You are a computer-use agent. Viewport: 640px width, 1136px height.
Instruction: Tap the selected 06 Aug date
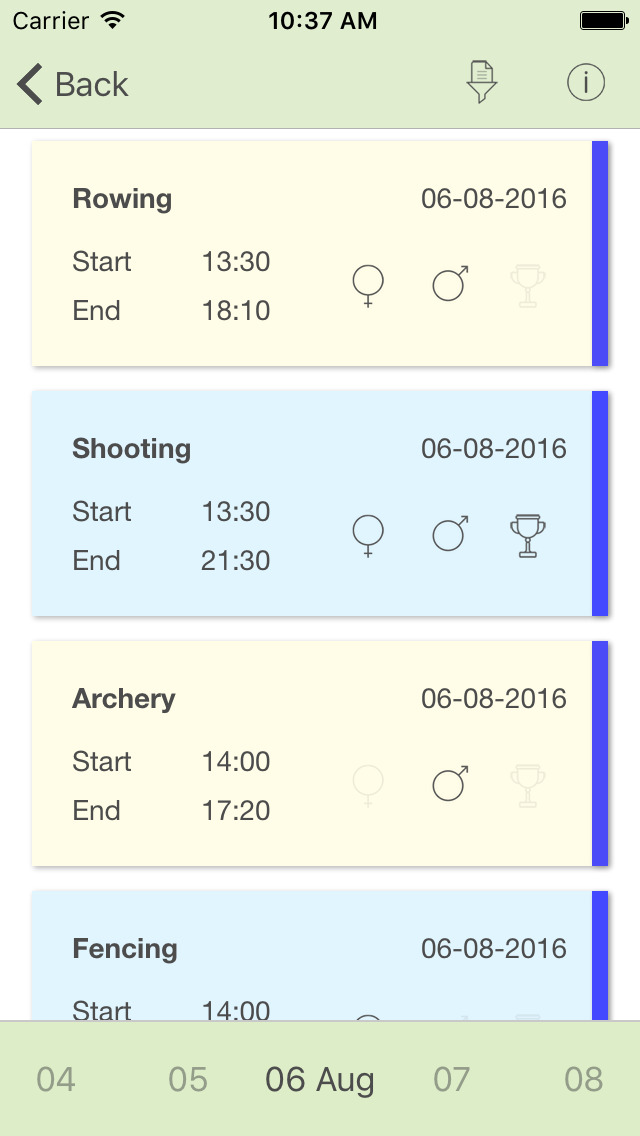pyautogui.click(x=320, y=1080)
